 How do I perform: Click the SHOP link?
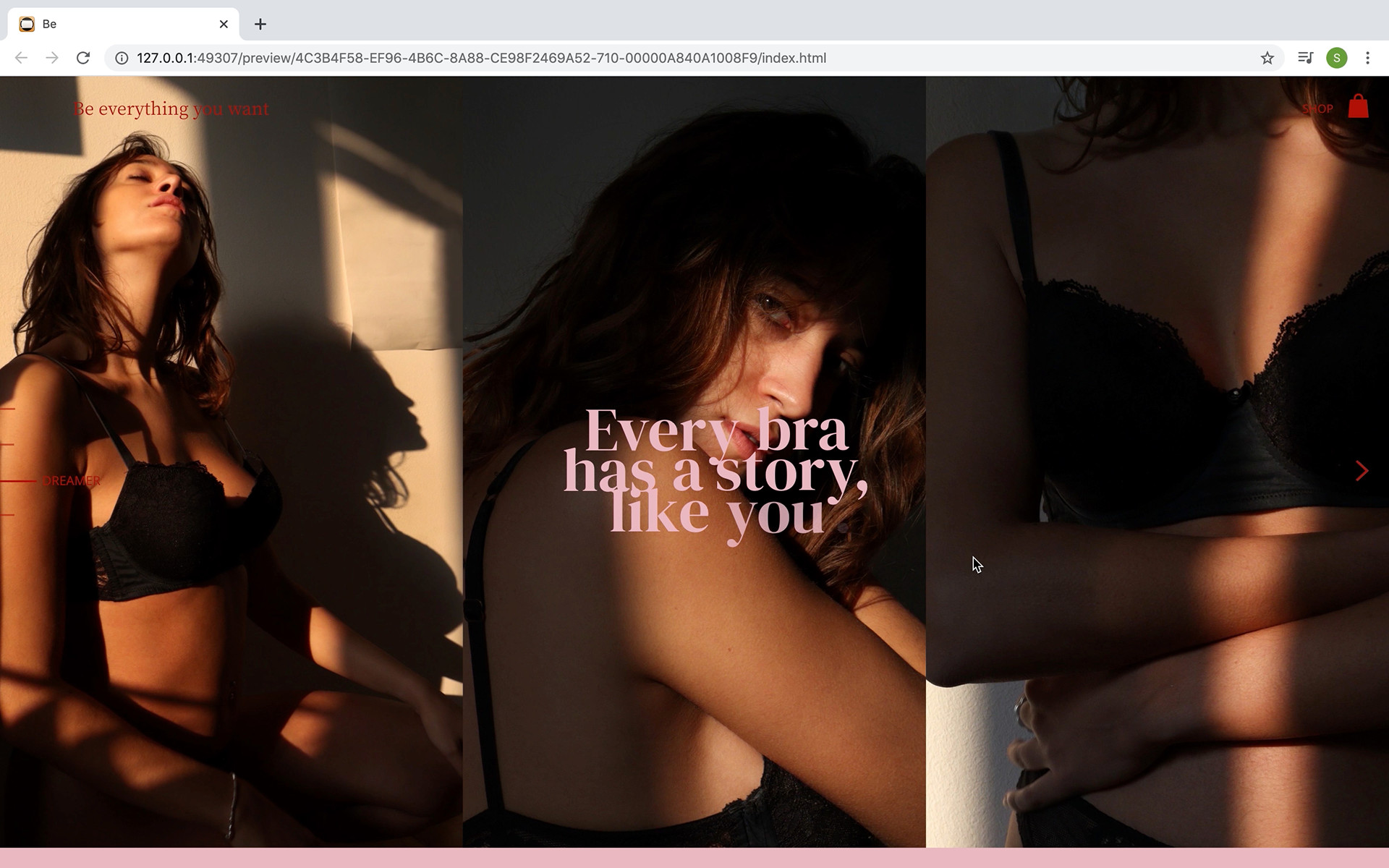[x=1317, y=109]
